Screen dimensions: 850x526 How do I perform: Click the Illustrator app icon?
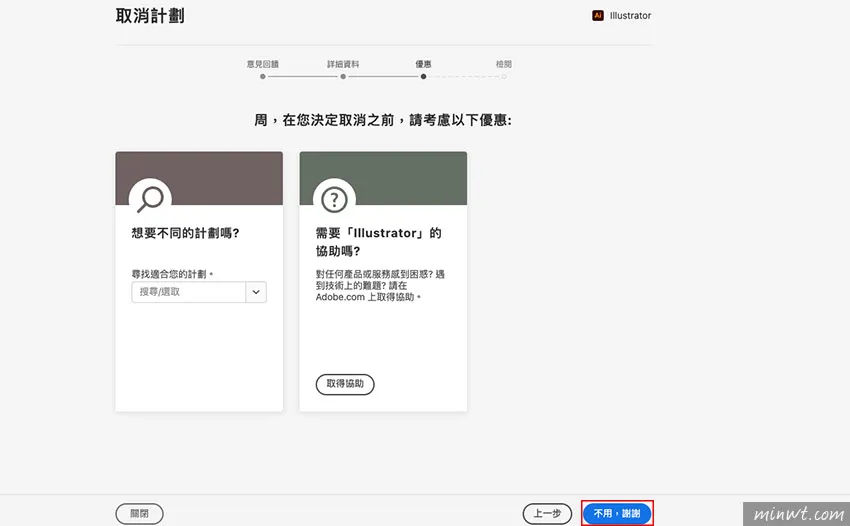[x=598, y=16]
